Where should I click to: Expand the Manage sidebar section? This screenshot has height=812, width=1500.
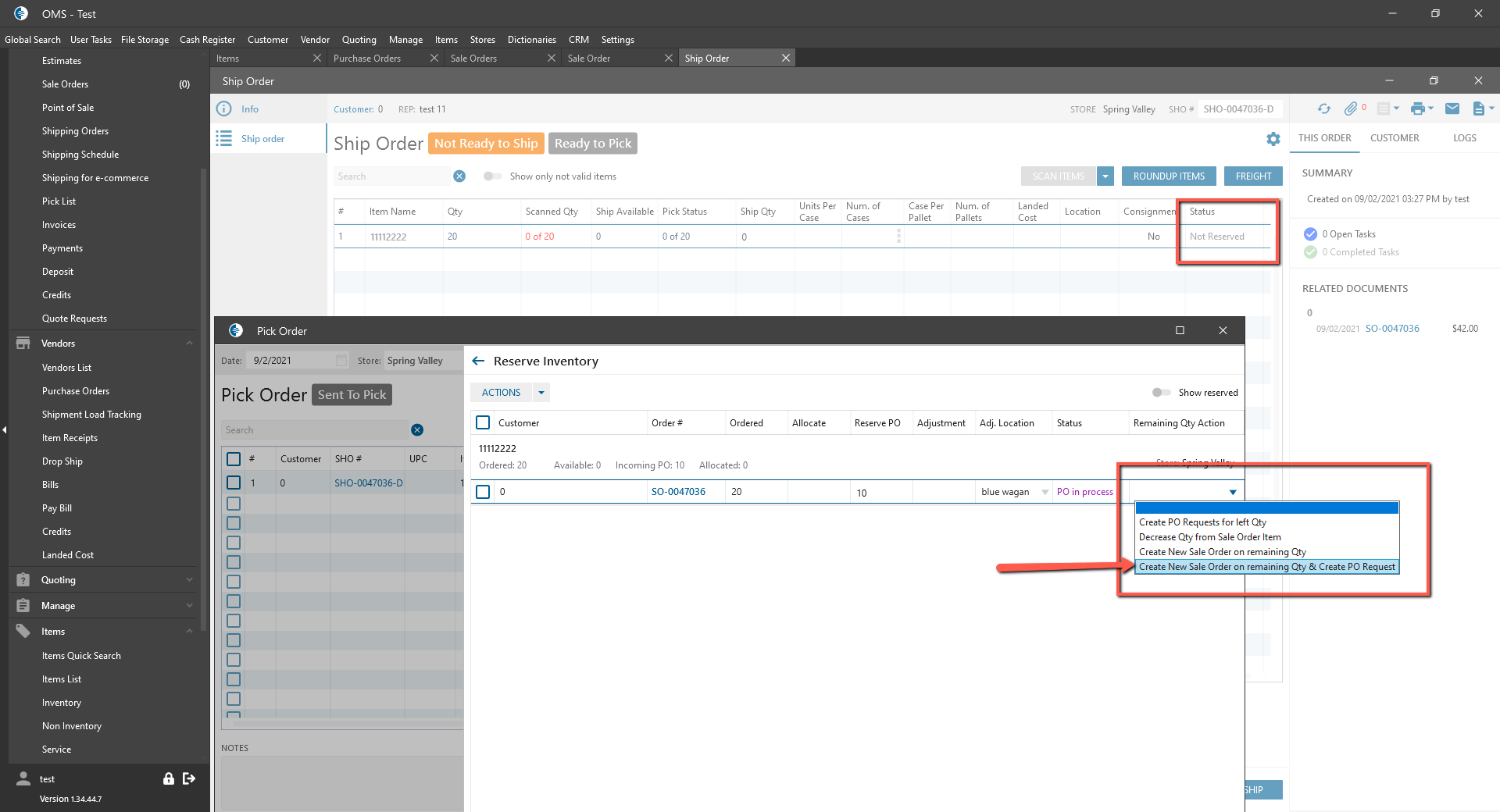tap(189, 606)
